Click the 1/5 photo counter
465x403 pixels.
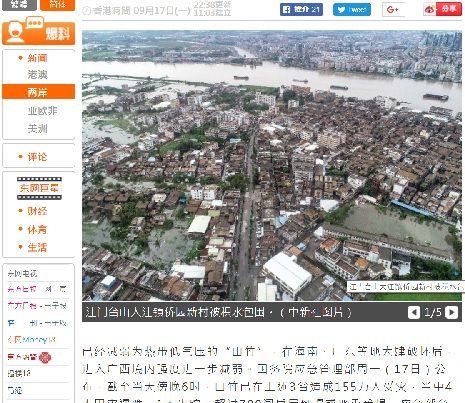tap(432, 312)
